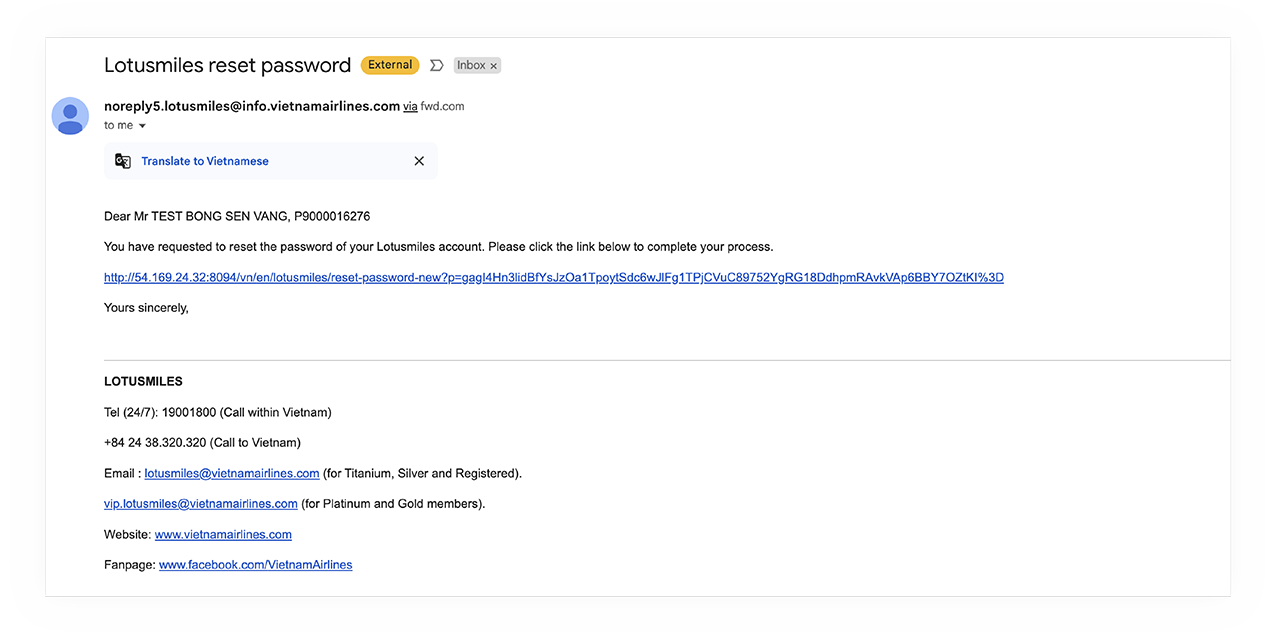Visit the www.vietnamairlines.com website link

click(x=222, y=534)
